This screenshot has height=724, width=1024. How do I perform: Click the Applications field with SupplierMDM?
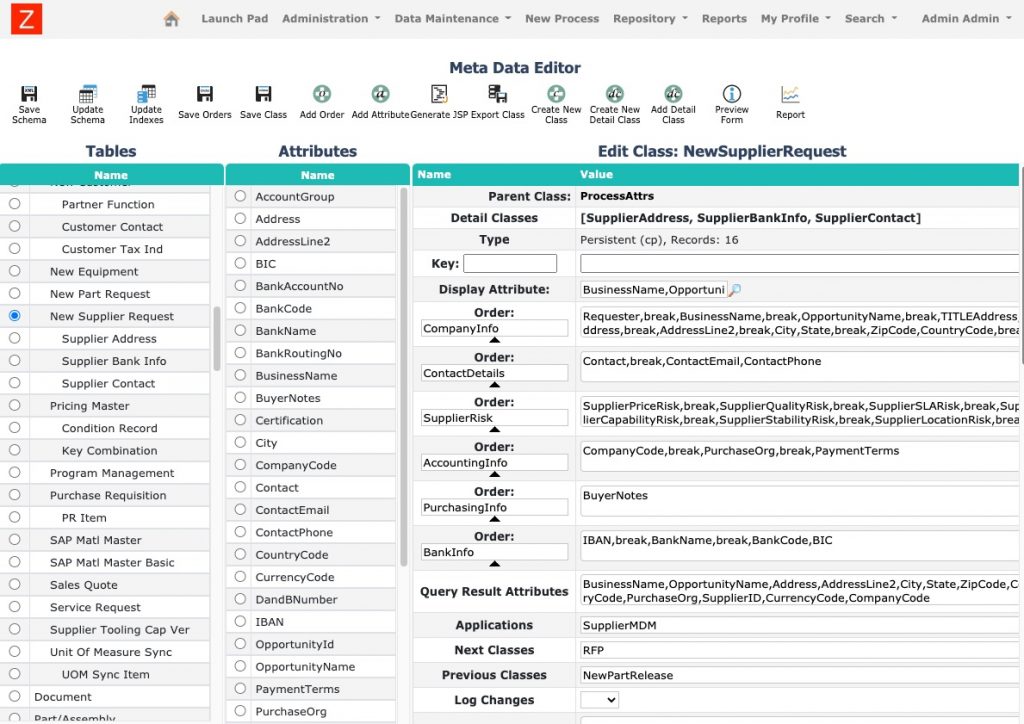(x=799, y=625)
